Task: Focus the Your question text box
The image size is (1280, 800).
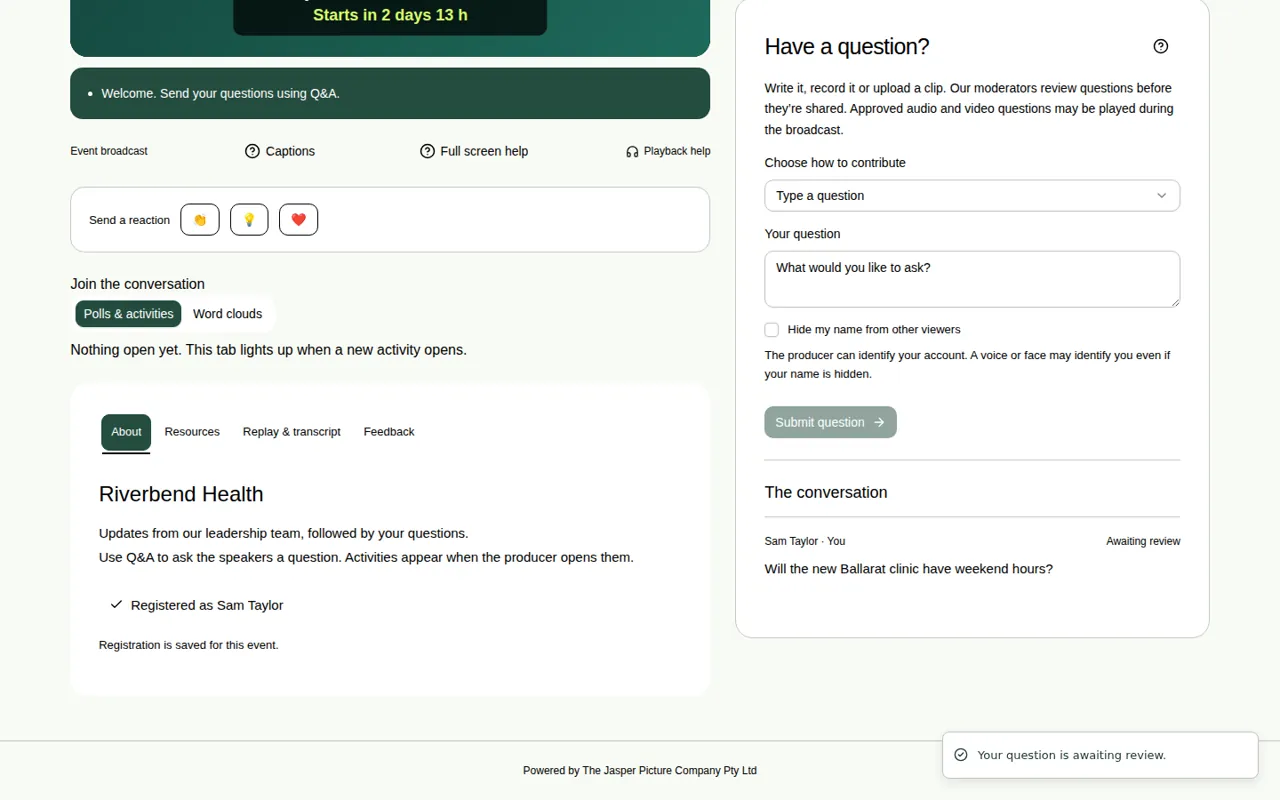Action: 972,279
